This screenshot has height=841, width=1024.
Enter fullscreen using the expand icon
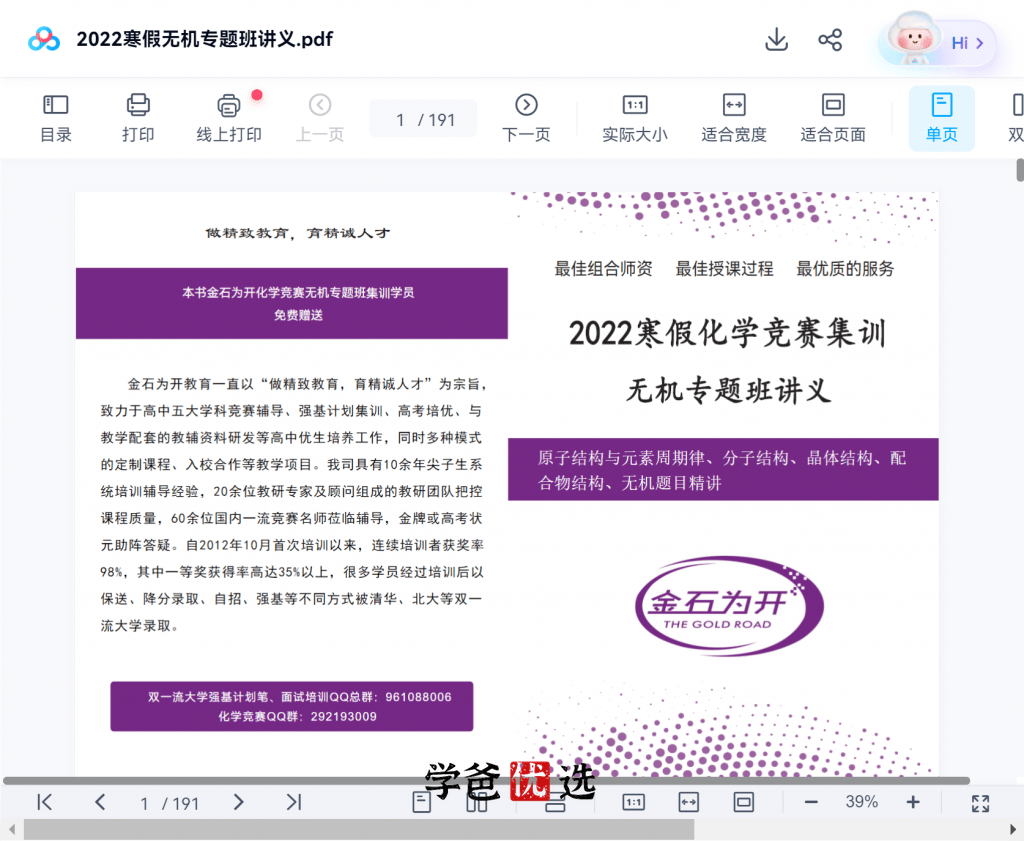[980, 803]
